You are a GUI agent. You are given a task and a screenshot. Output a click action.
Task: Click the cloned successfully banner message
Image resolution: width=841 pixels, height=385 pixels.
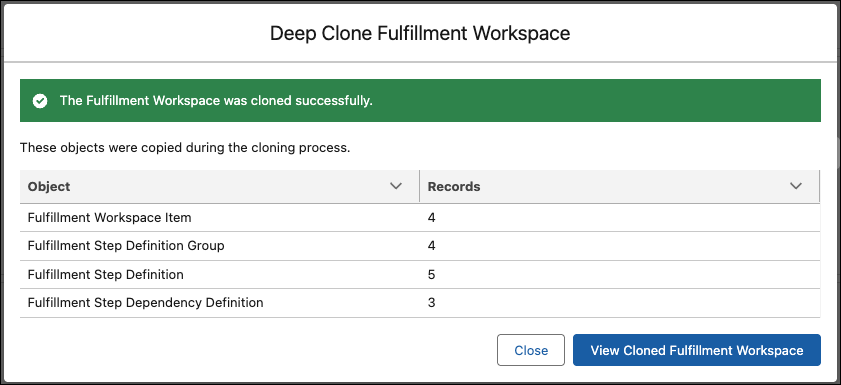click(x=216, y=101)
